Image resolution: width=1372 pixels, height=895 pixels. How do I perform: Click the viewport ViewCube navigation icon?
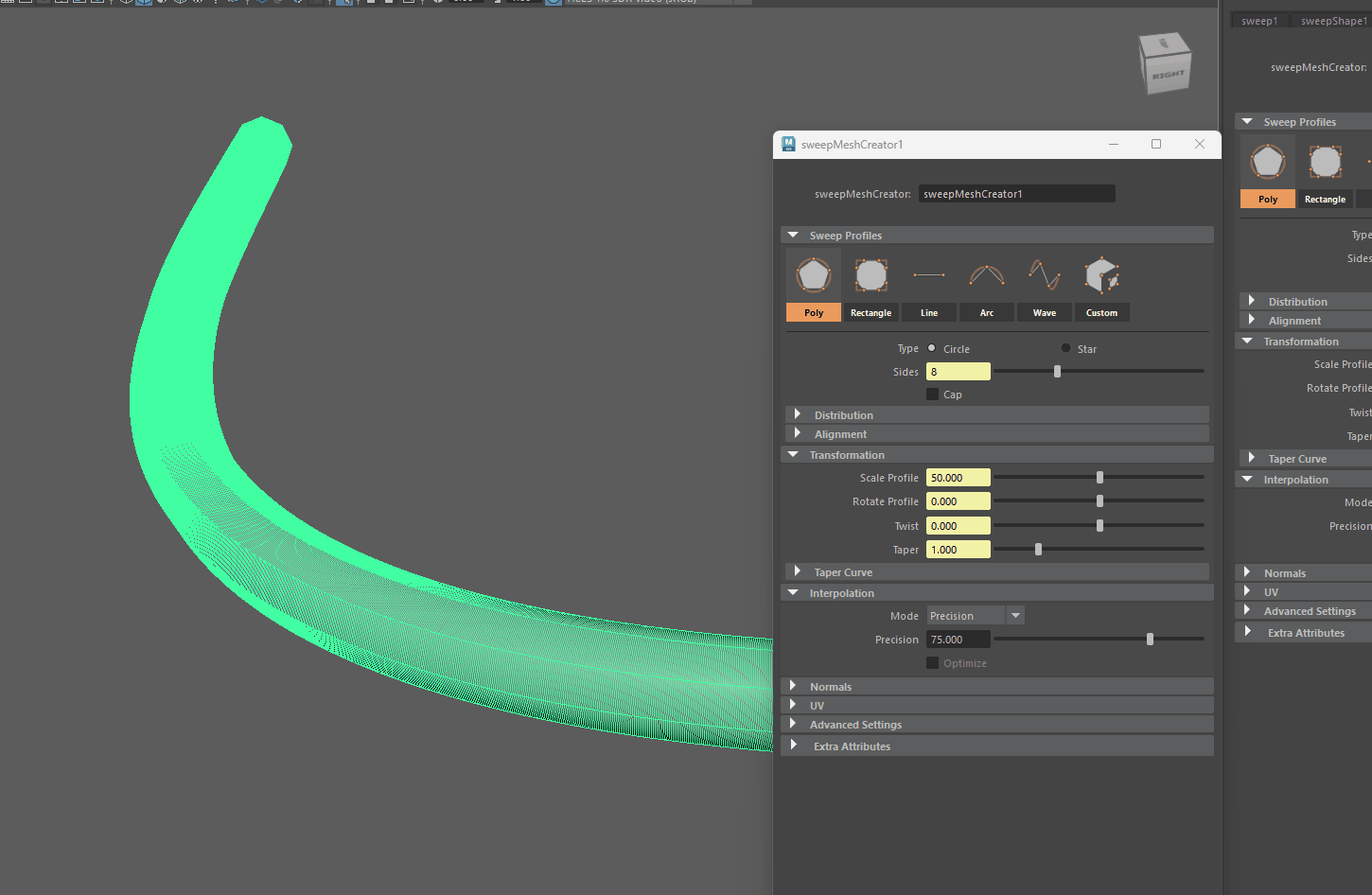[1166, 64]
